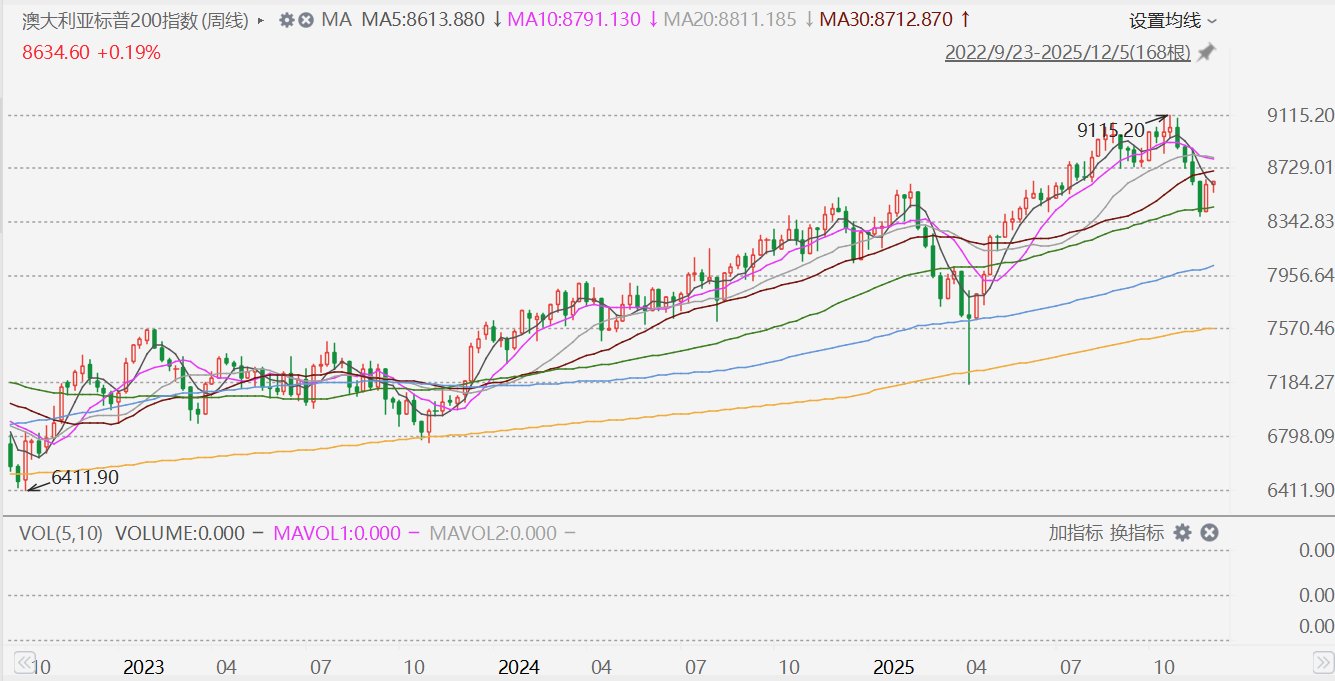This screenshot has height=681, width=1335.
Task: Click the 9115.20 high price marker
Action: tap(1110, 130)
